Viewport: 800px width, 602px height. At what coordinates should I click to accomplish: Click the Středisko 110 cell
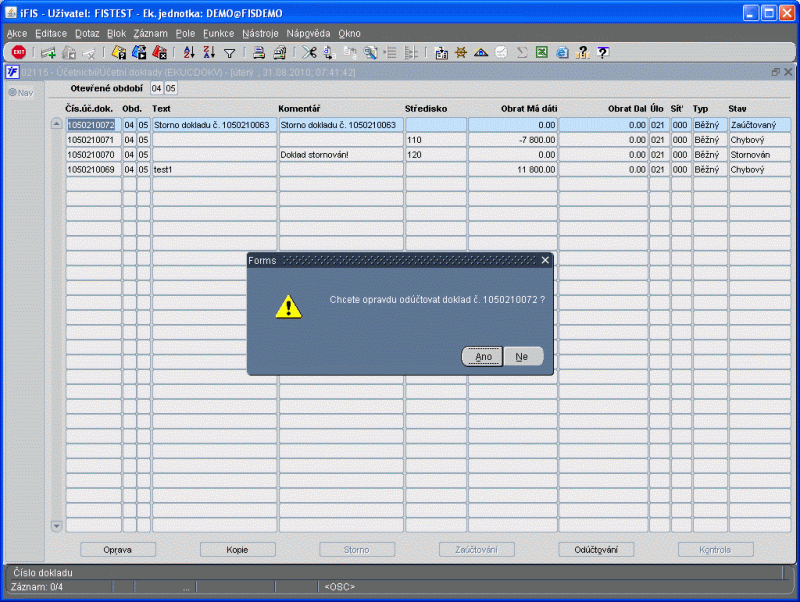click(x=436, y=140)
